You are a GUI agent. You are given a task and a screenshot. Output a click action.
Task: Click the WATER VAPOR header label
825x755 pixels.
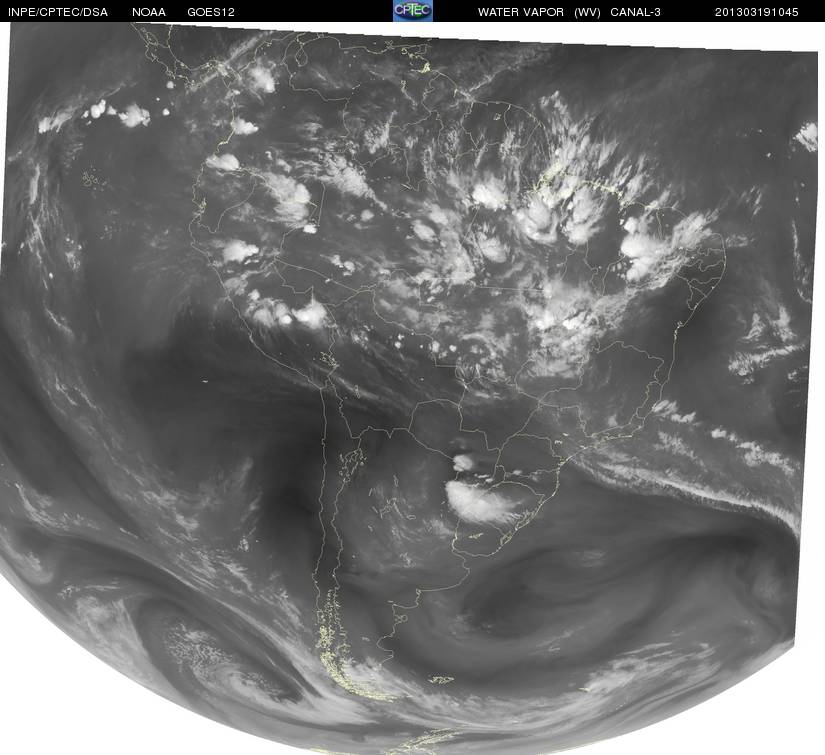[x=520, y=12]
